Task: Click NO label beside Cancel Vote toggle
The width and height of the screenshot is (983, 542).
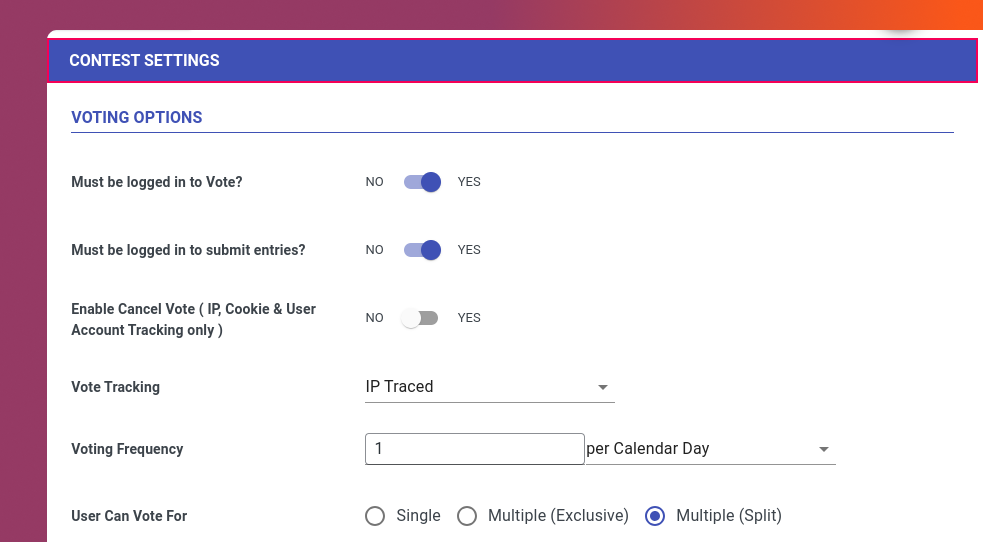Action: (374, 318)
